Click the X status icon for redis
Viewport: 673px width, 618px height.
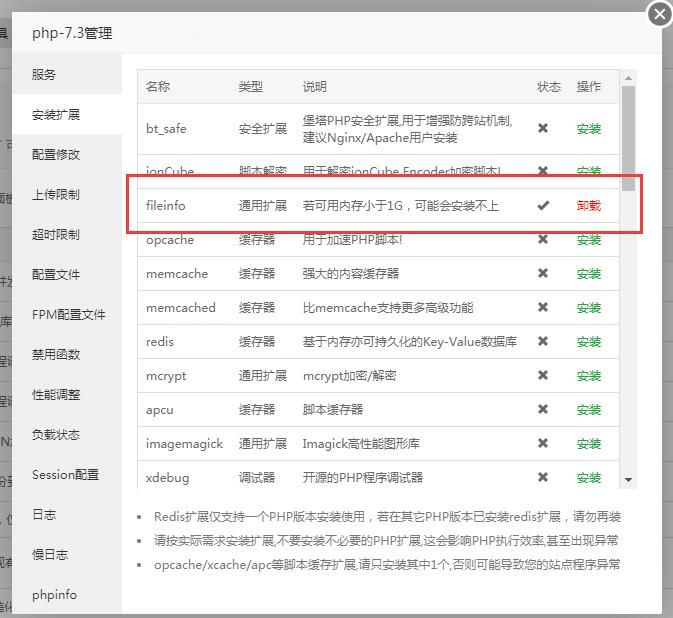click(543, 342)
